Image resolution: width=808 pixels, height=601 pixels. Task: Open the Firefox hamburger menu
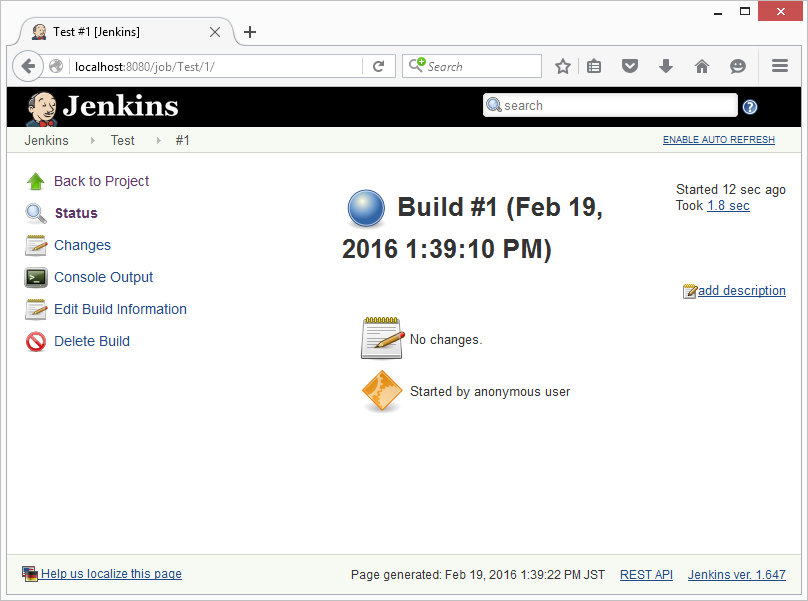(780, 65)
